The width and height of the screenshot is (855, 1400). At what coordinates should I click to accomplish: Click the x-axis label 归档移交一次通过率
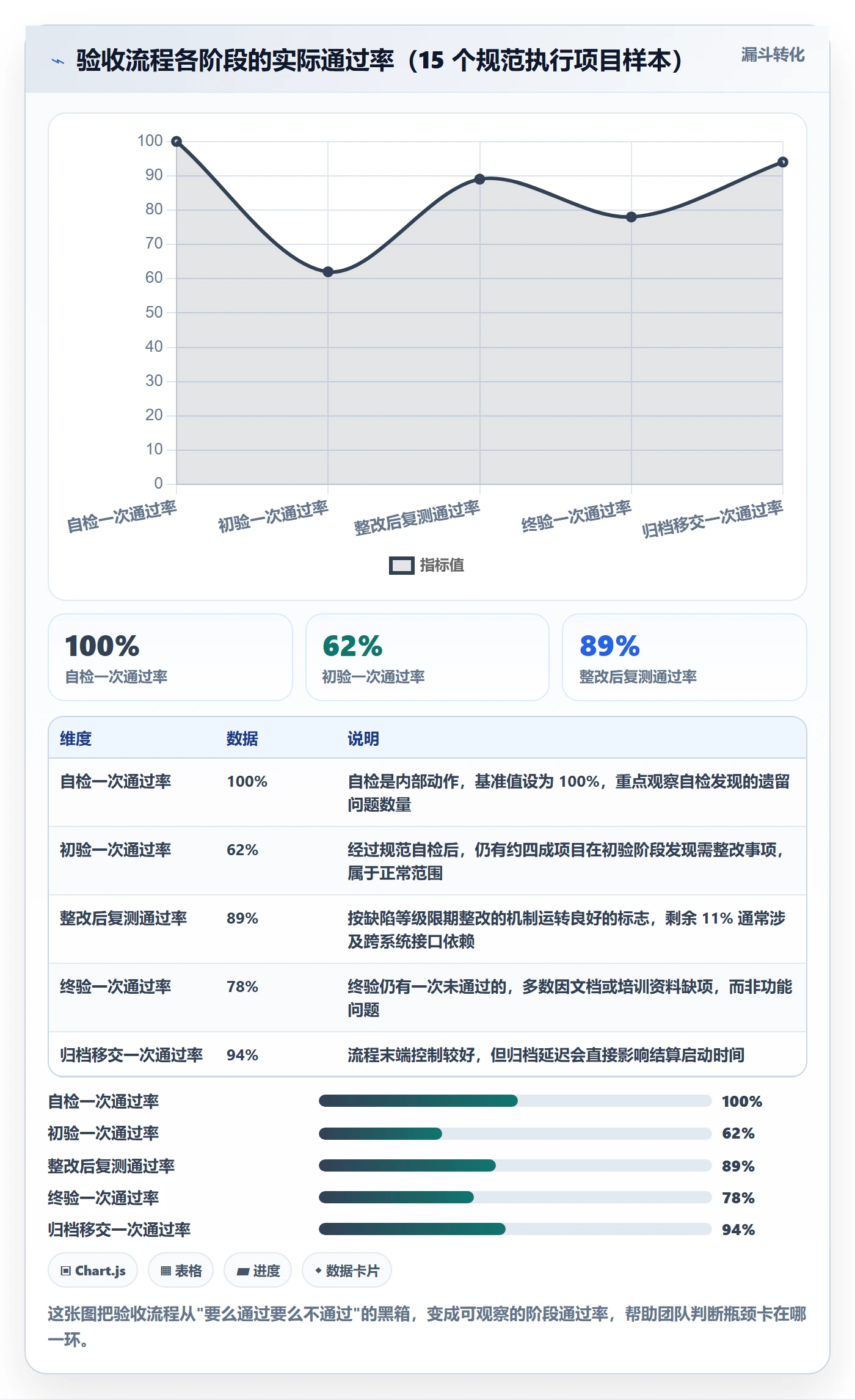tap(712, 519)
